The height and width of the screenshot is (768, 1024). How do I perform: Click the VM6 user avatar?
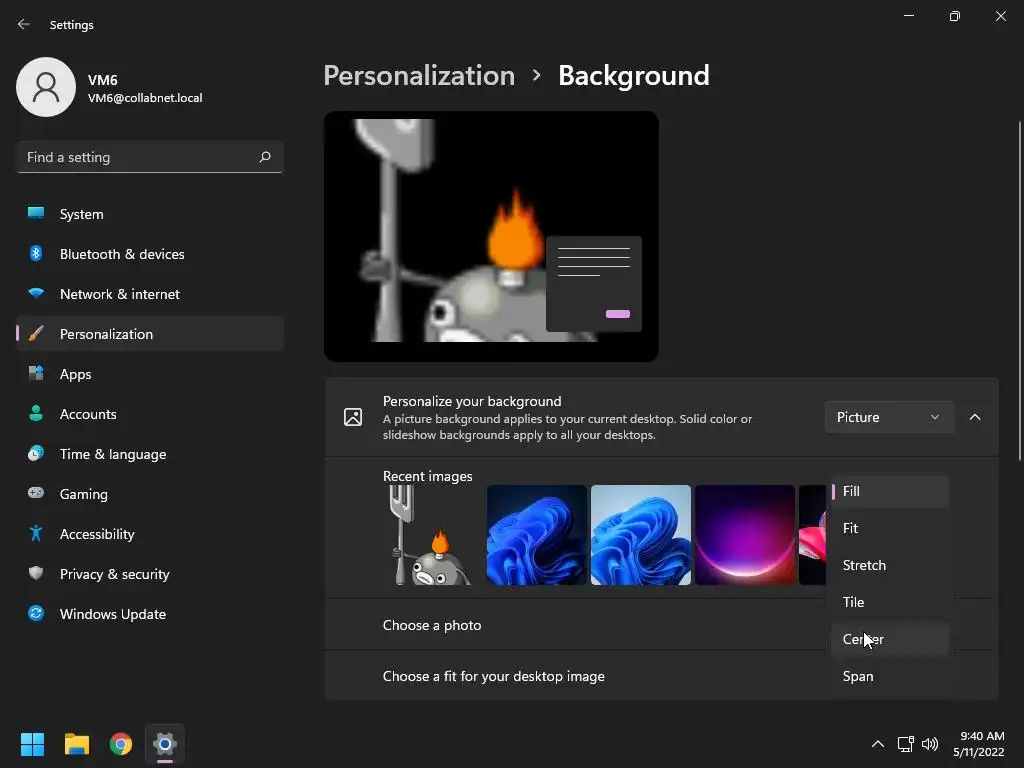pos(46,87)
